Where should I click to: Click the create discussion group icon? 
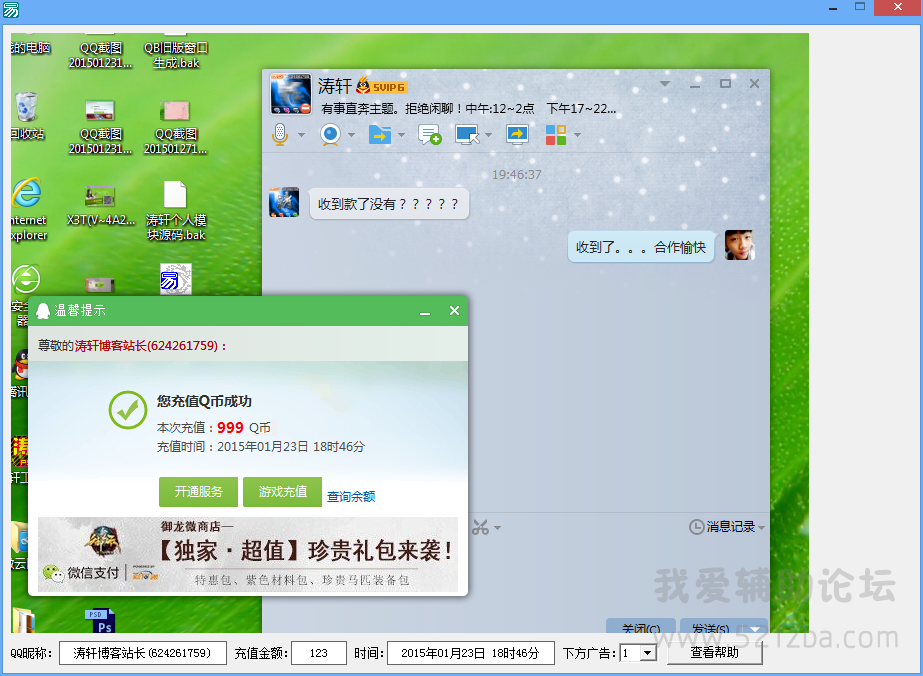click(430, 135)
